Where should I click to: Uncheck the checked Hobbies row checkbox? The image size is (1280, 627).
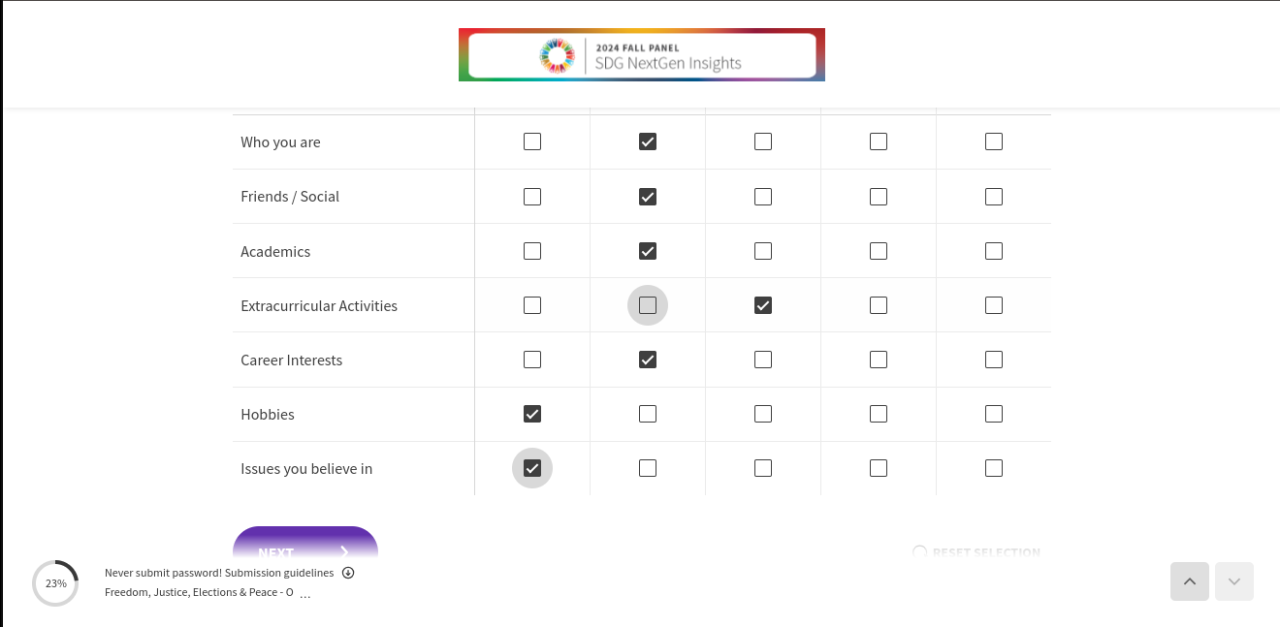click(x=532, y=414)
